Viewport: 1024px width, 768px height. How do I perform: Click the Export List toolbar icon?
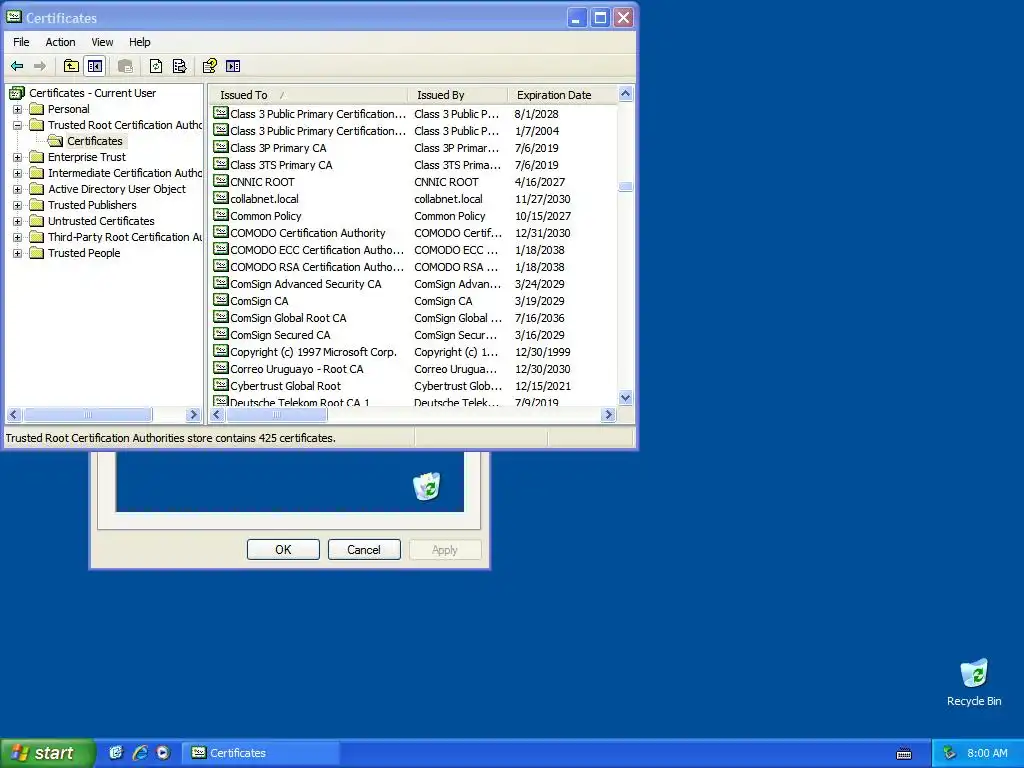(x=180, y=66)
